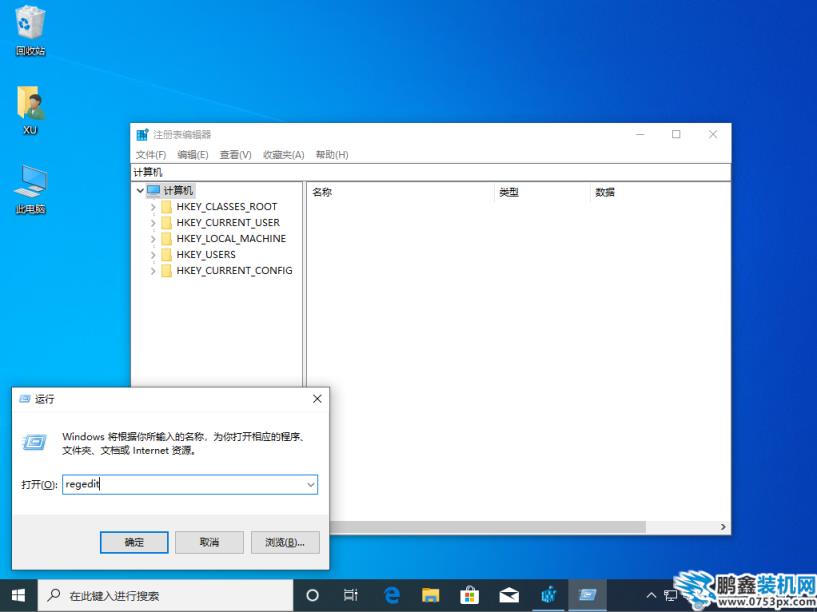Select HKEY_USERS tree label

pyautogui.click(x=206, y=255)
